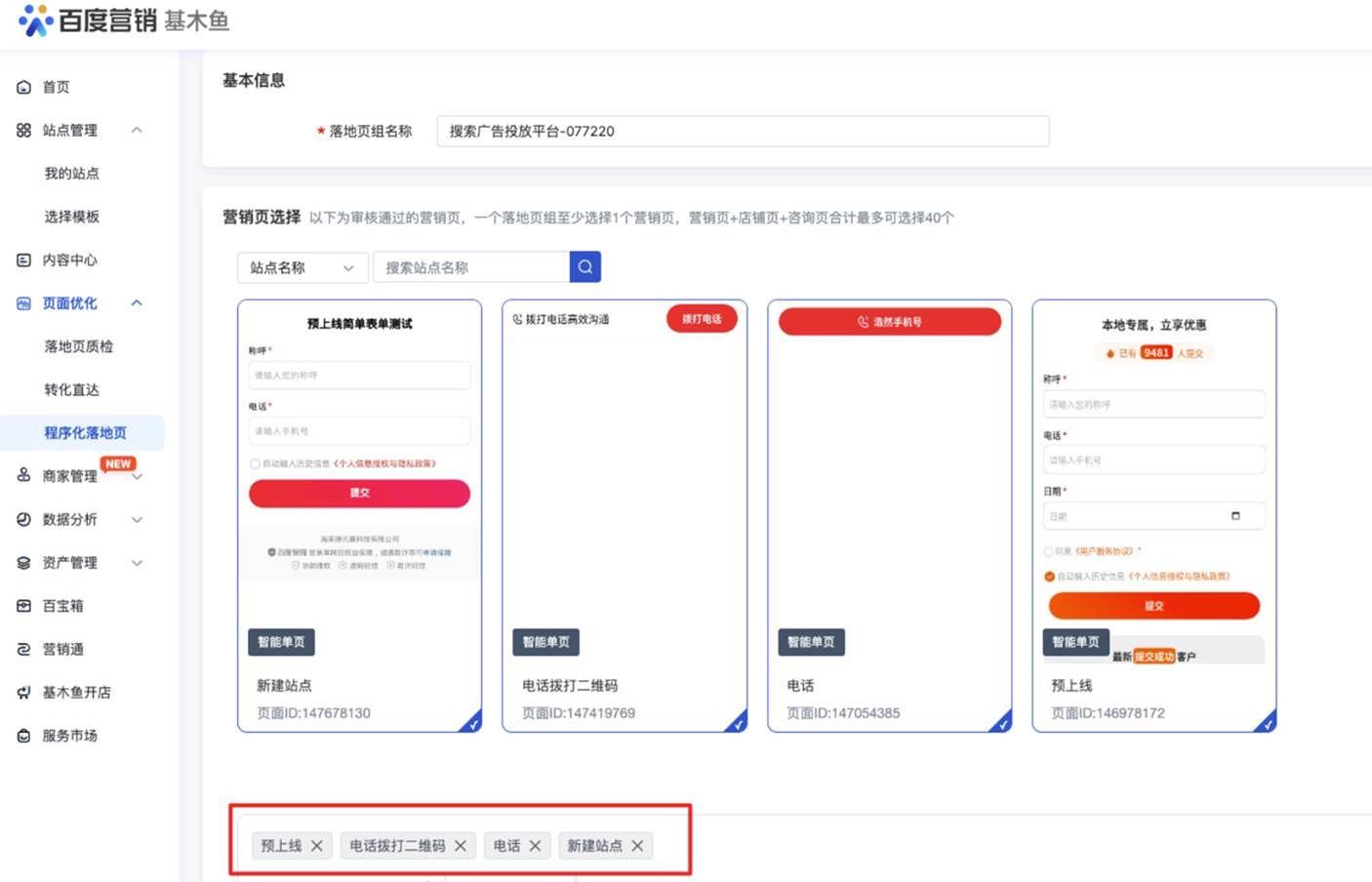
Task: Click the 基木鱼开店 shop icon
Action: (24, 693)
